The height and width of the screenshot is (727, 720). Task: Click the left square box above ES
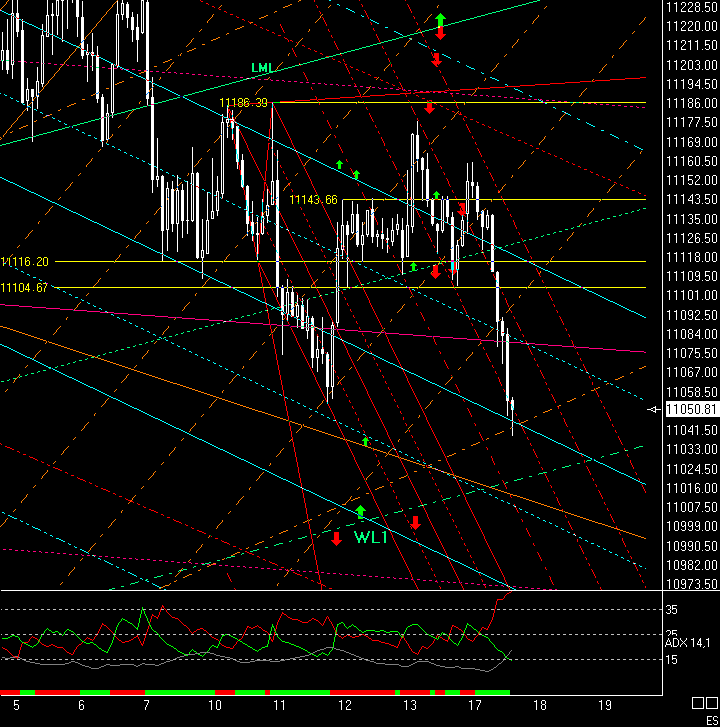(698, 703)
